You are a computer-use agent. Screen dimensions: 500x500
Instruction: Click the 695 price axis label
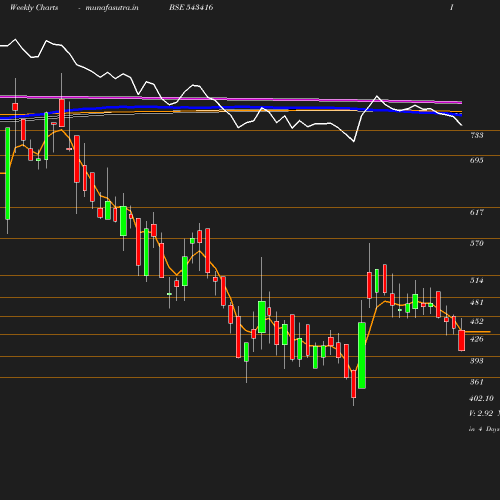coord(477,160)
